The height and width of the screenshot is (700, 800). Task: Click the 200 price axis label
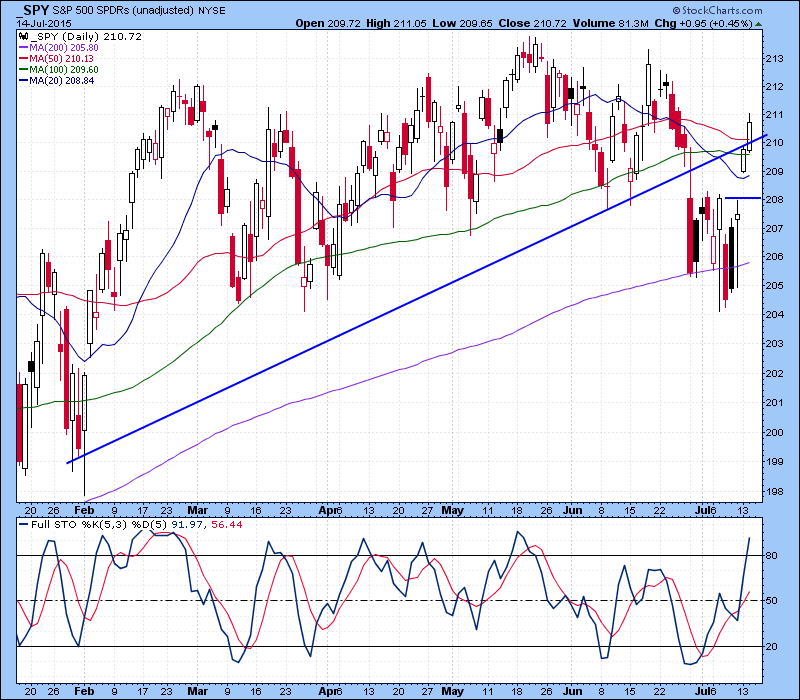pyautogui.click(x=774, y=432)
